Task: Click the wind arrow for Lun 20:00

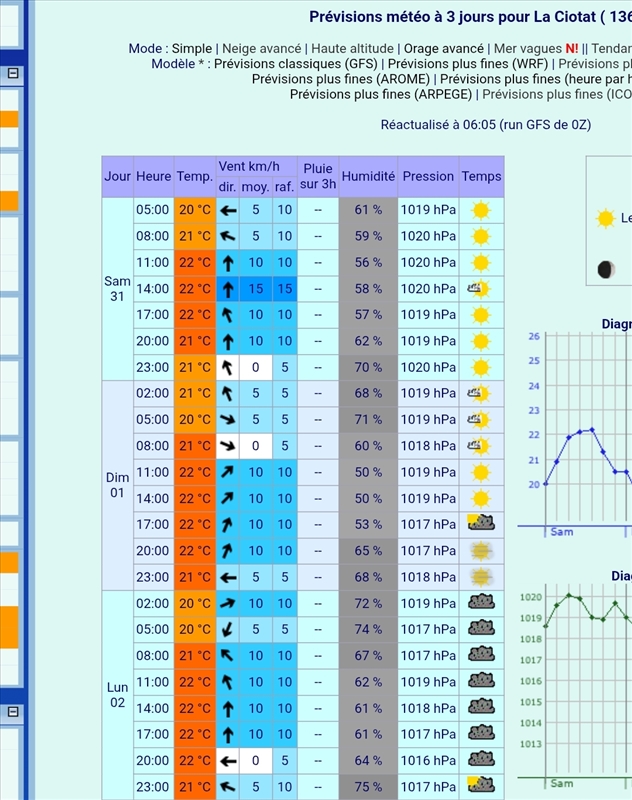Action: (x=228, y=761)
